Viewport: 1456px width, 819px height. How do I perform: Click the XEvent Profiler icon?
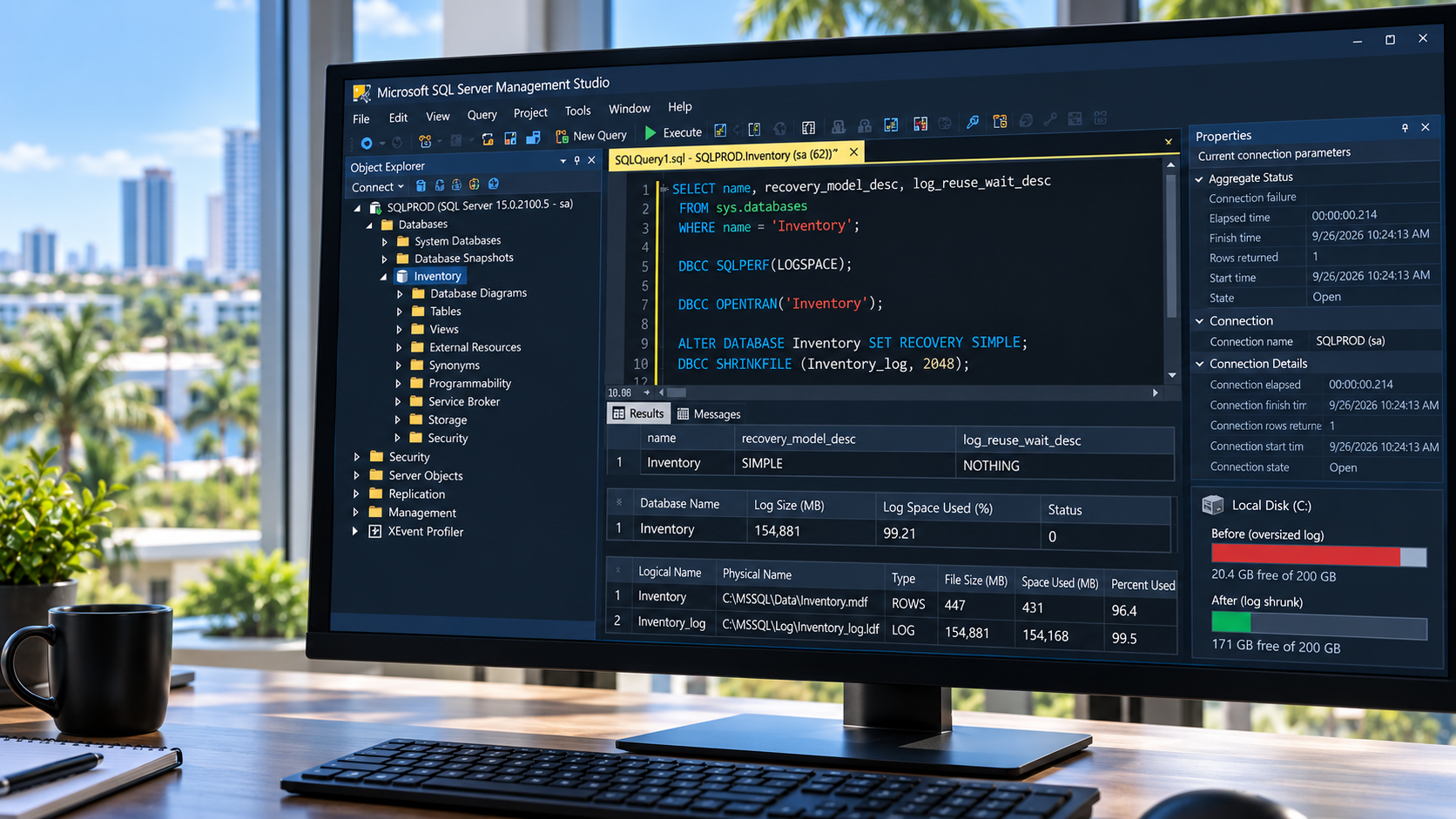tap(375, 531)
